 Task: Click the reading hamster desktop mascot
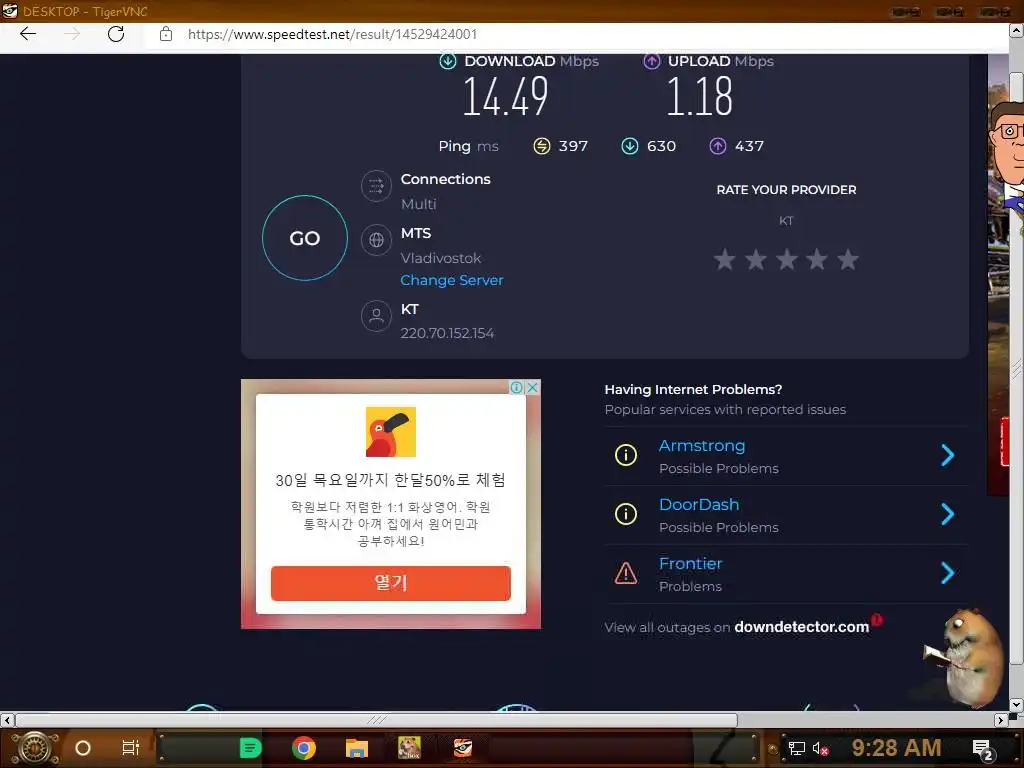tap(965, 656)
